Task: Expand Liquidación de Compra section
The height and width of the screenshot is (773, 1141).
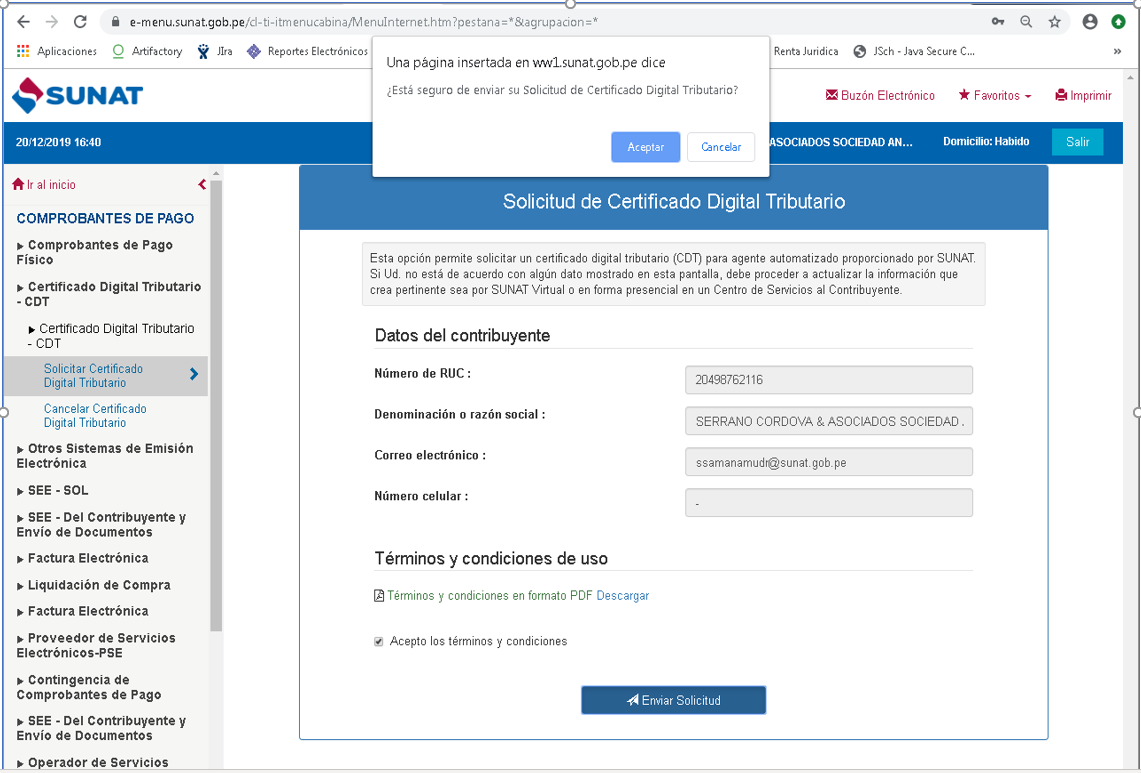Action: [98, 585]
